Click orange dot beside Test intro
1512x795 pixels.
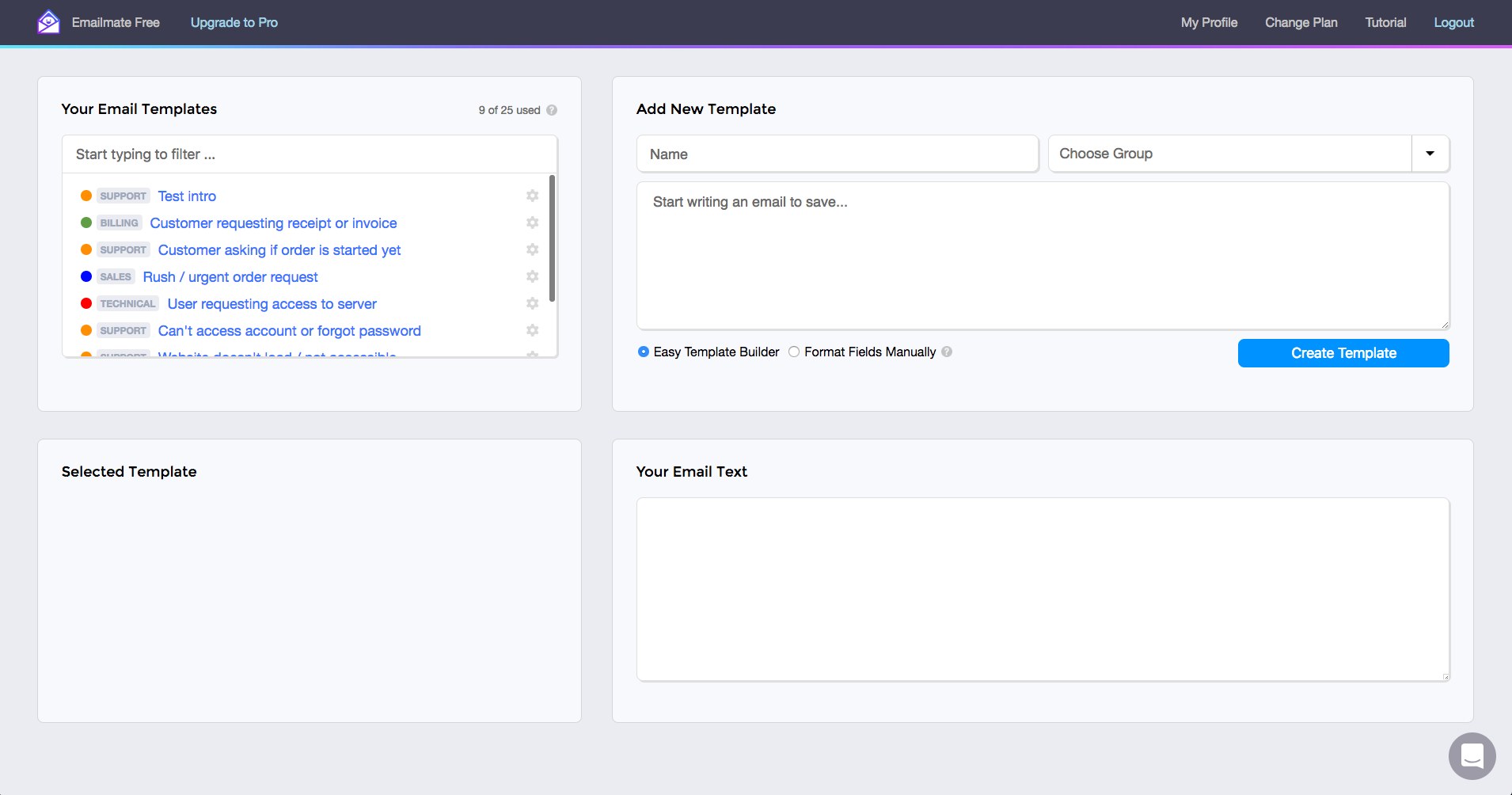coord(86,196)
